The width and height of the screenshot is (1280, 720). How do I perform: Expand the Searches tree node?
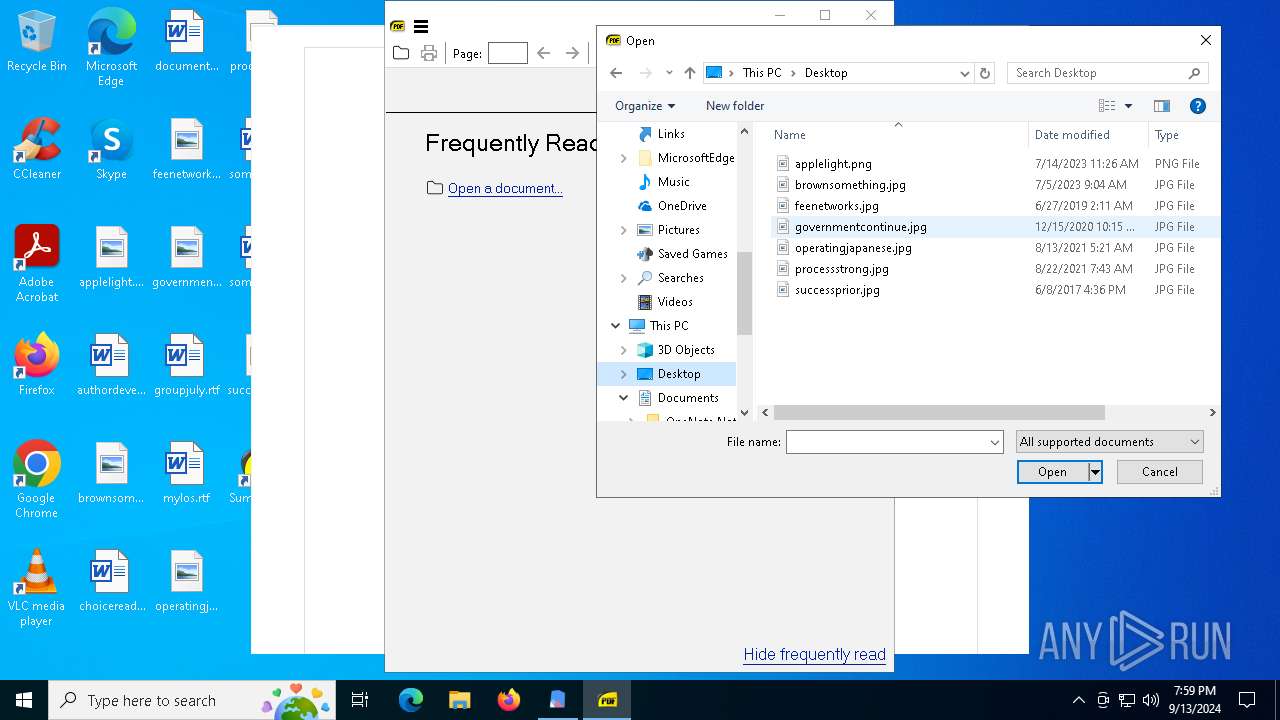click(624, 278)
